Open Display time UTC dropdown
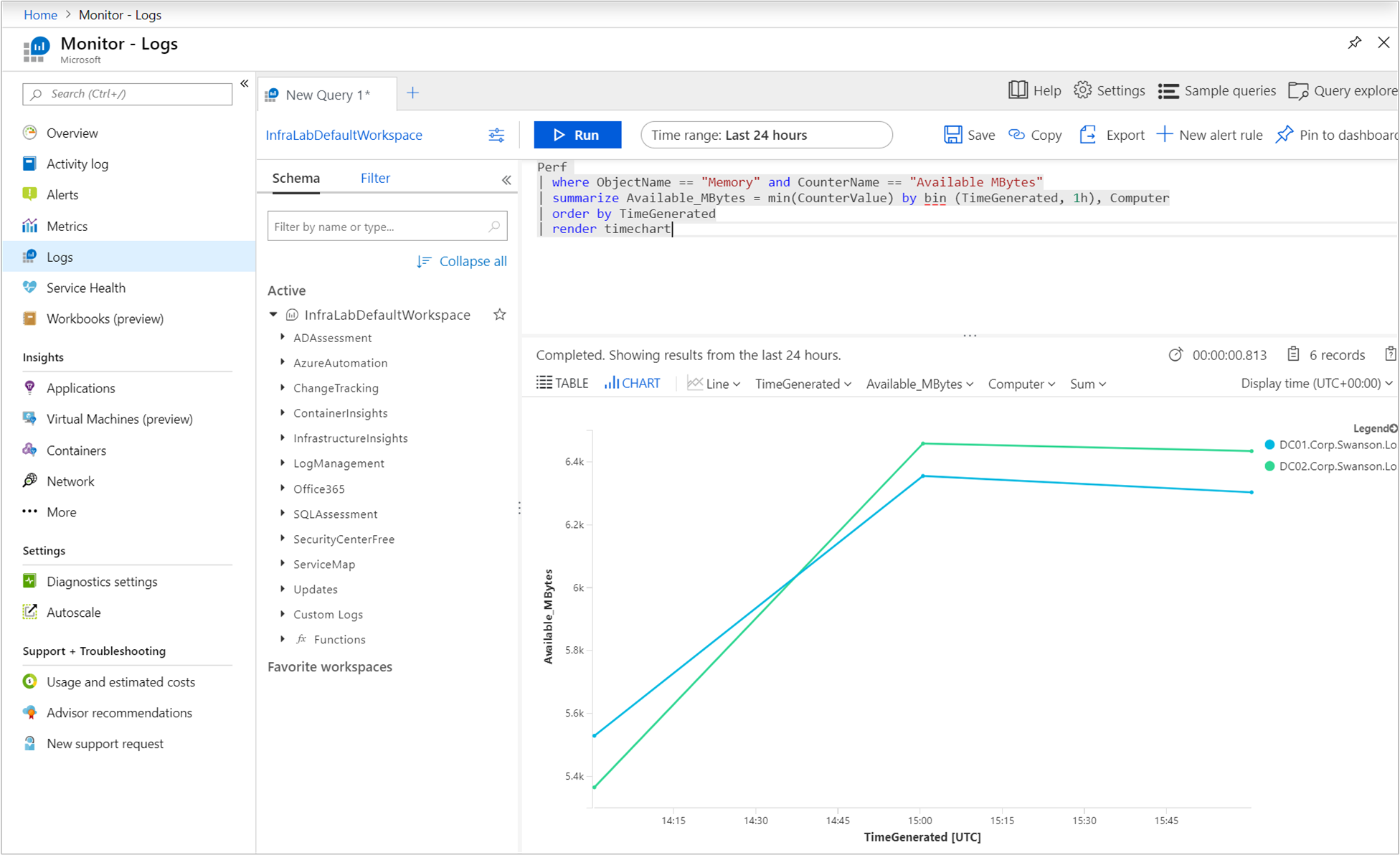Viewport: 1400px width, 855px height. [x=1316, y=384]
